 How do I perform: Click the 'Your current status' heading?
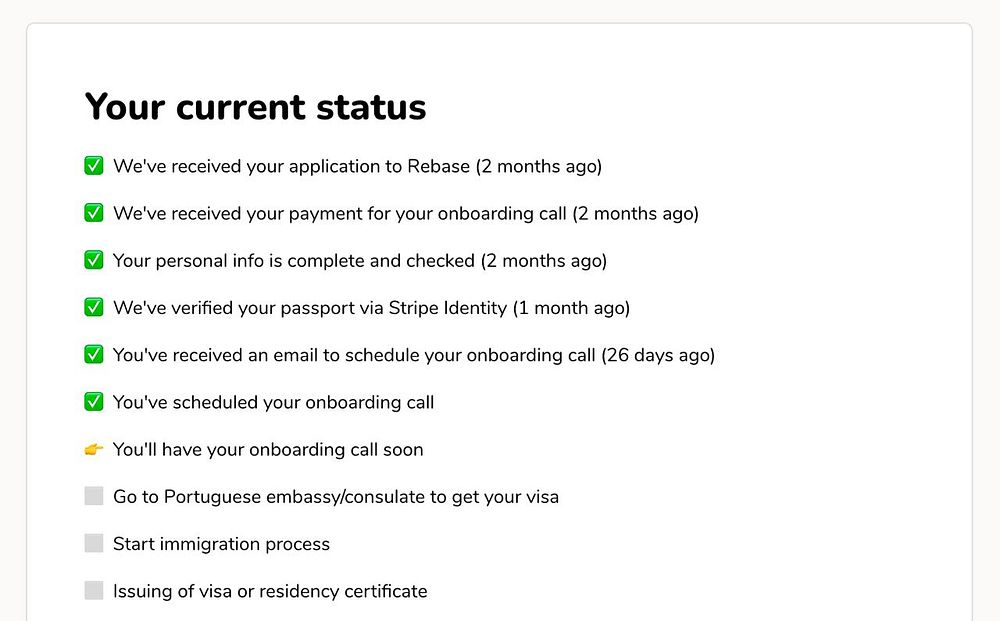(x=256, y=107)
